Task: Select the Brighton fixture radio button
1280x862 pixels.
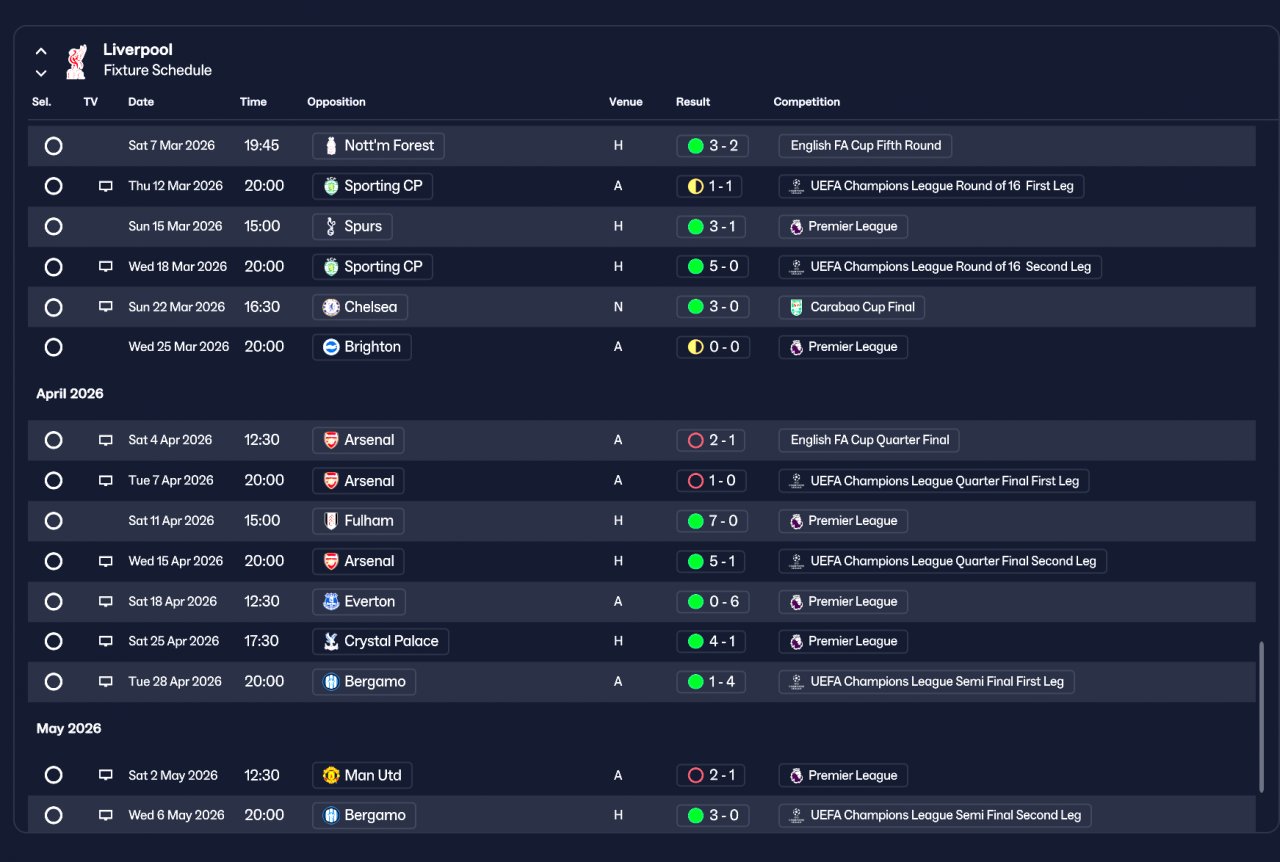Action: click(x=53, y=347)
